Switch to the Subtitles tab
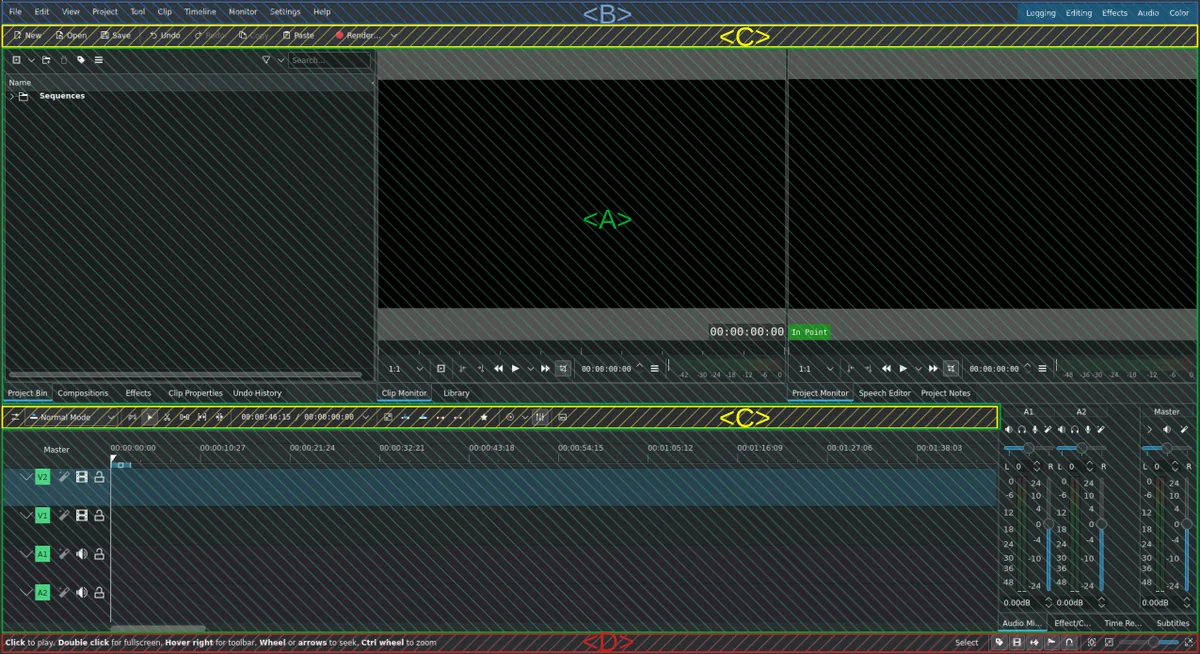The width and height of the screenshot is (1200, 654). 1173,623
